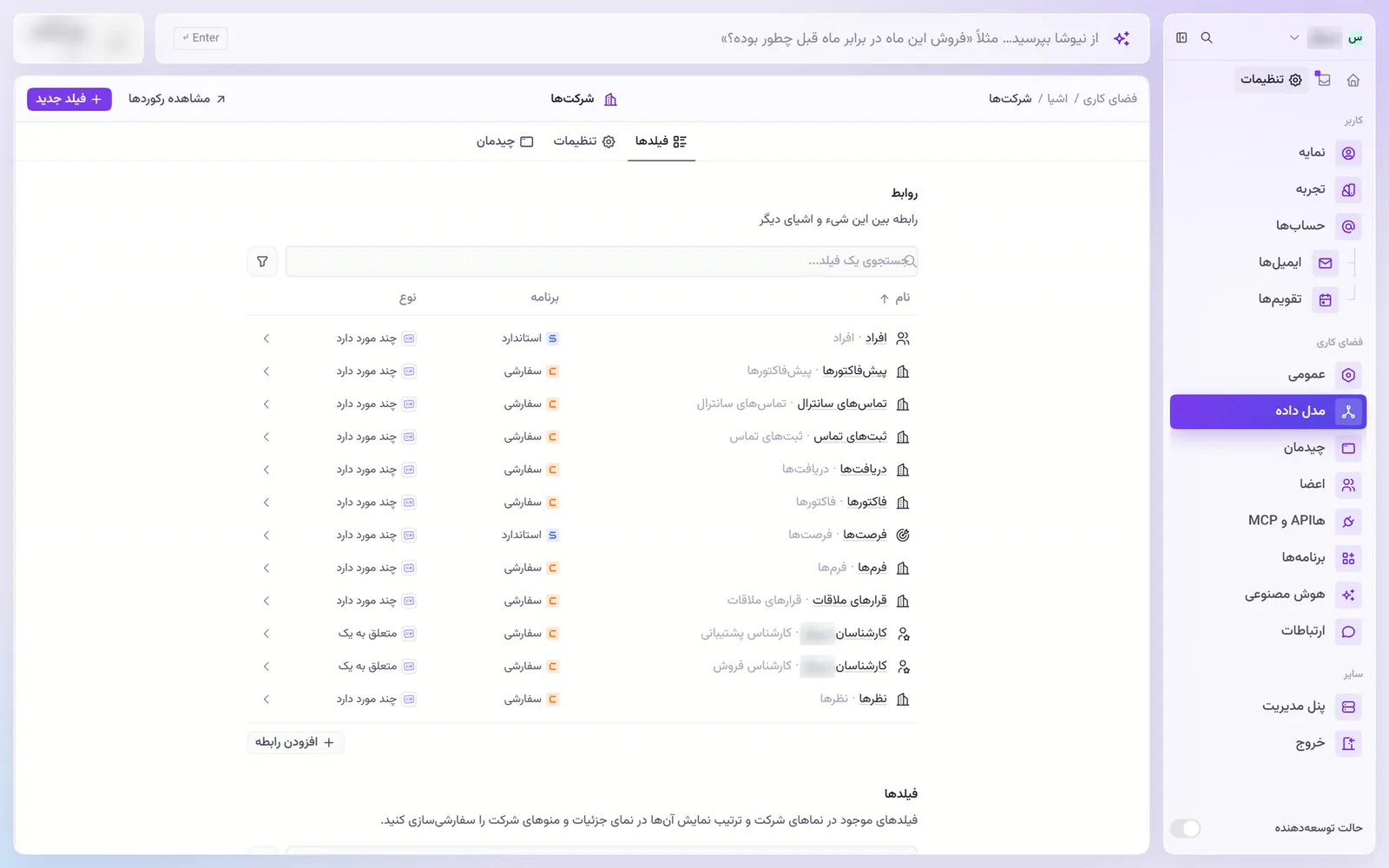1389x868 pixels.
Task: Focus the جستجوی یک فیلد search box
Action: [x=602, y=261]
